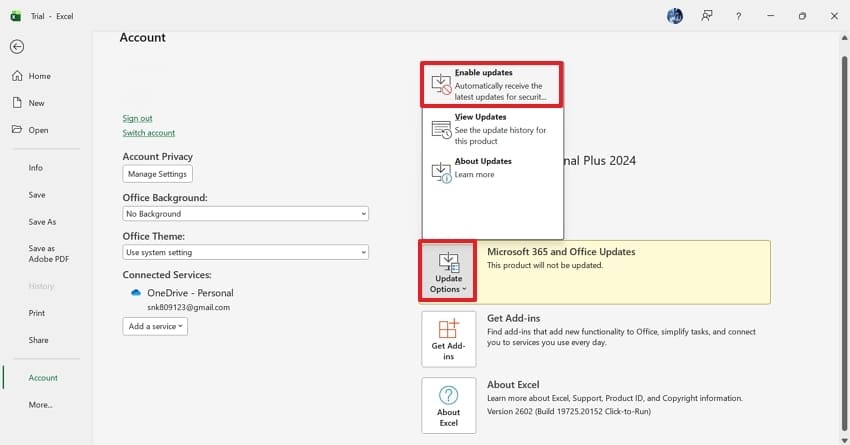This screenshot has height=445, width=850.
Task: Expand the Office Theme combo box
Action: 246,252
